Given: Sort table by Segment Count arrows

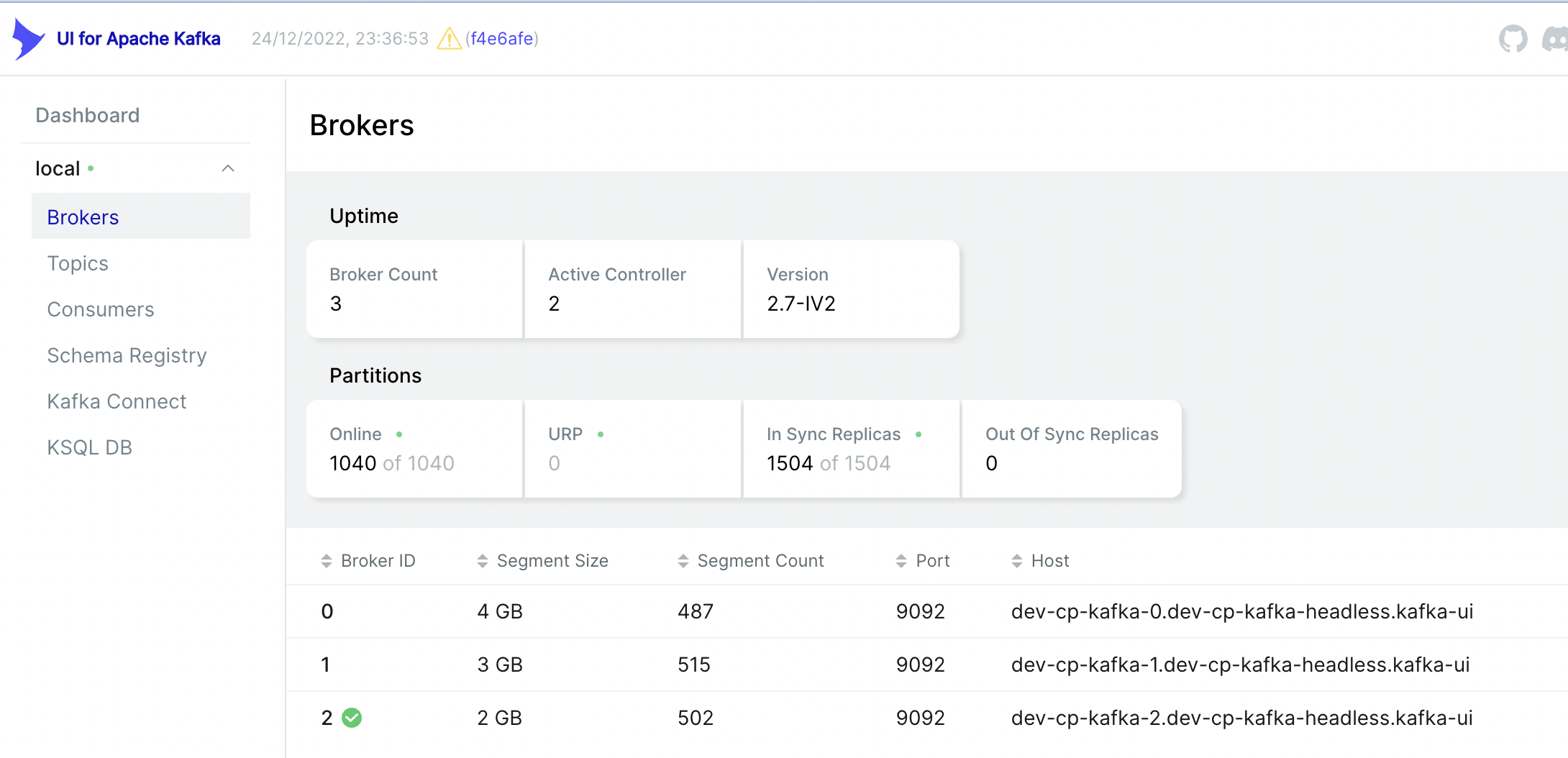Looking at the screenshot, I should pos(683,561).
